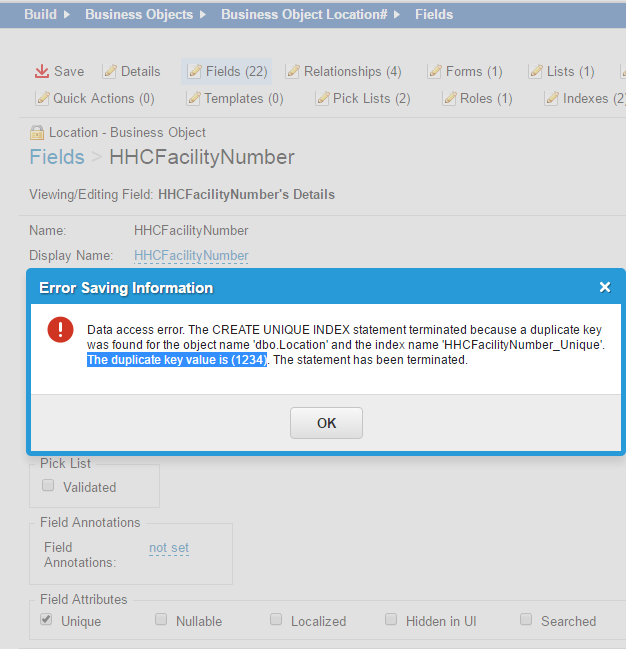This screenshot has width=626, height=649.
Task: Click the Relationships pencil icon
Action: (x=293, y=71)
